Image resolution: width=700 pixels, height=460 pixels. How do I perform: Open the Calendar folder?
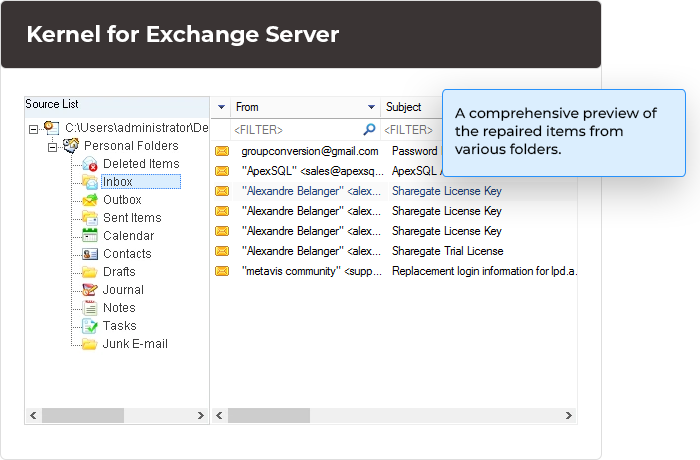129,235
